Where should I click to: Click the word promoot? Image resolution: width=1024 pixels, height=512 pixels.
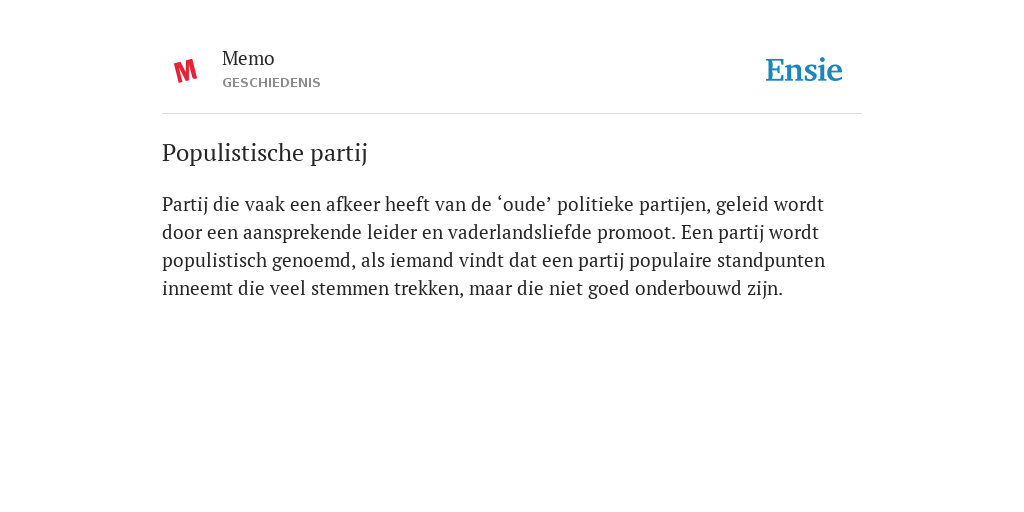click(635, 233)
